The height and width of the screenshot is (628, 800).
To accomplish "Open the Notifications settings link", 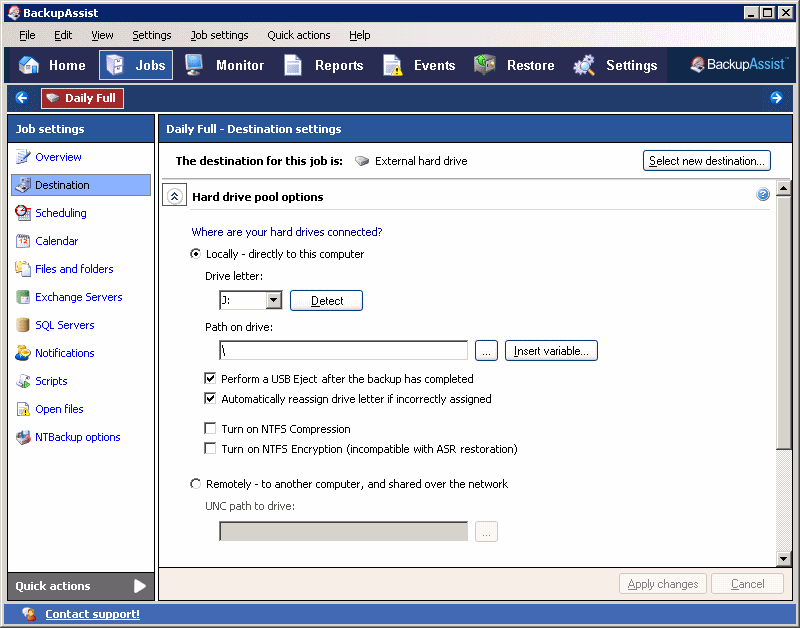I will point(65,353).
